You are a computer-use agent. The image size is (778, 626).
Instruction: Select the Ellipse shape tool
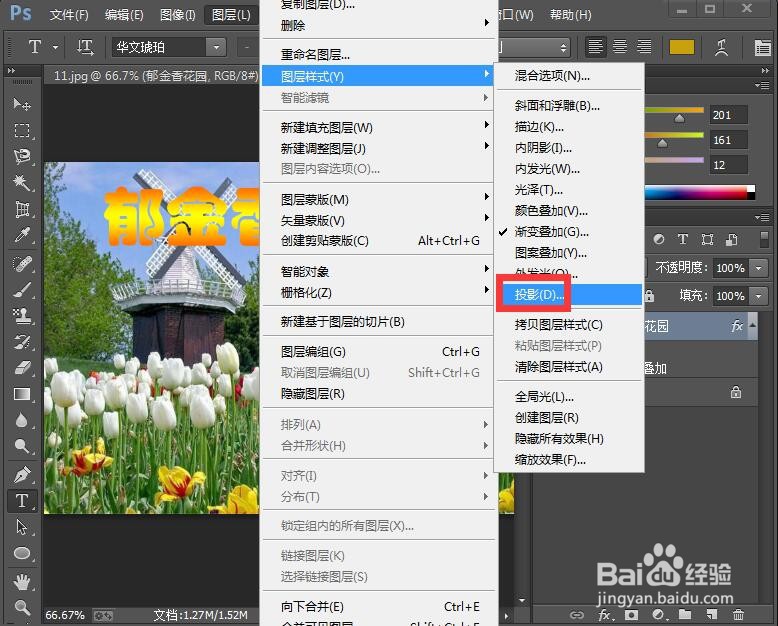pyautogui.click(x=22, y=553)
